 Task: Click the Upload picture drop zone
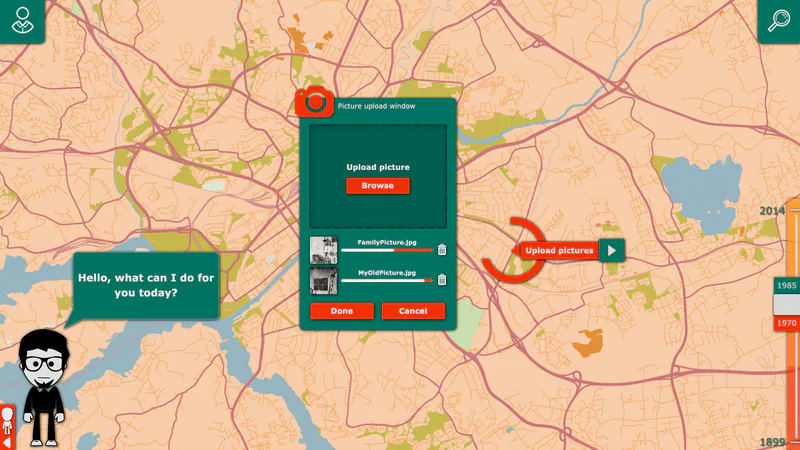[x=378, y=177]
